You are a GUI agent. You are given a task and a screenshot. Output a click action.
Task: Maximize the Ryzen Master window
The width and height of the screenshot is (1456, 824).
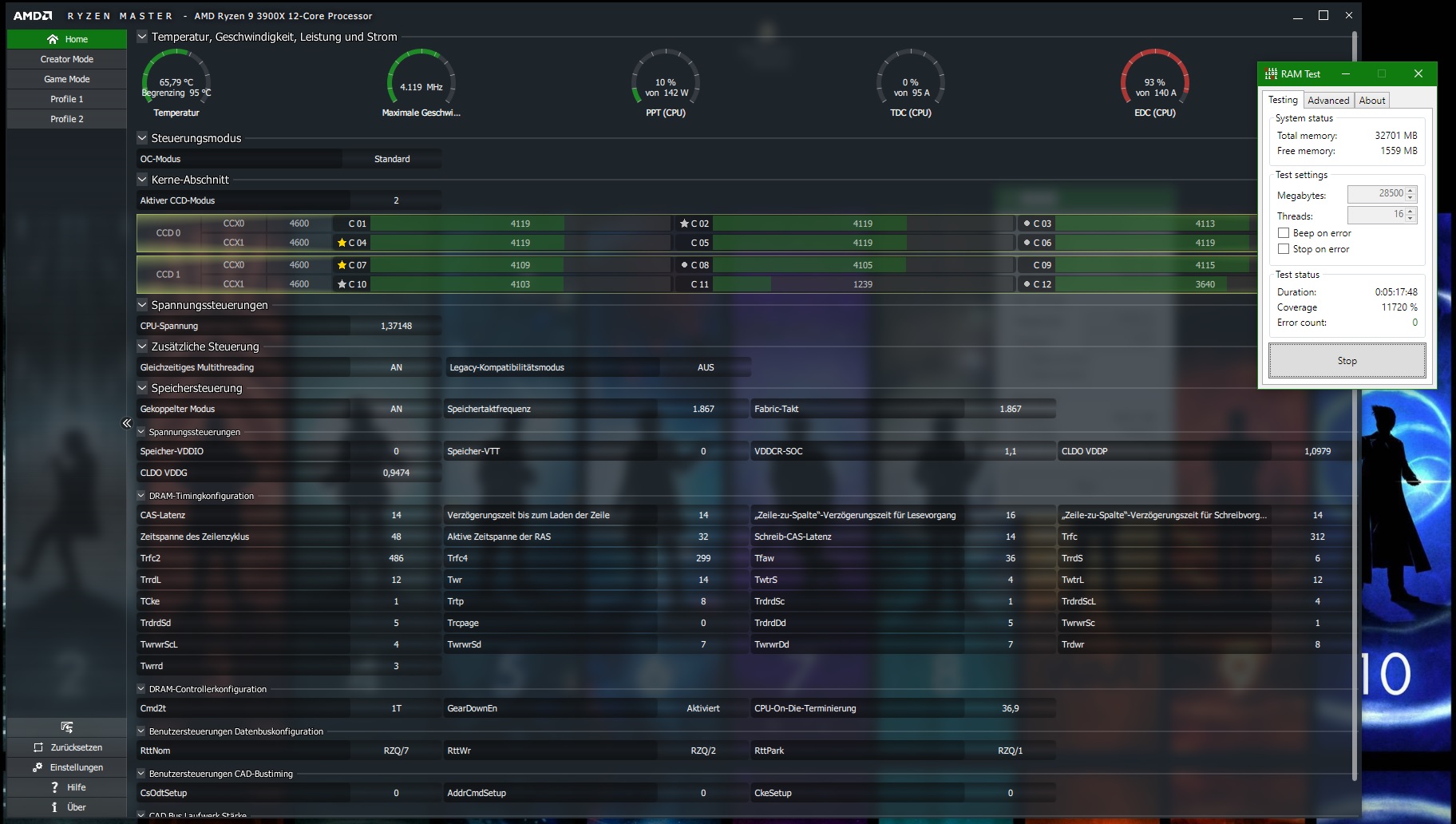pos(1323,15)
